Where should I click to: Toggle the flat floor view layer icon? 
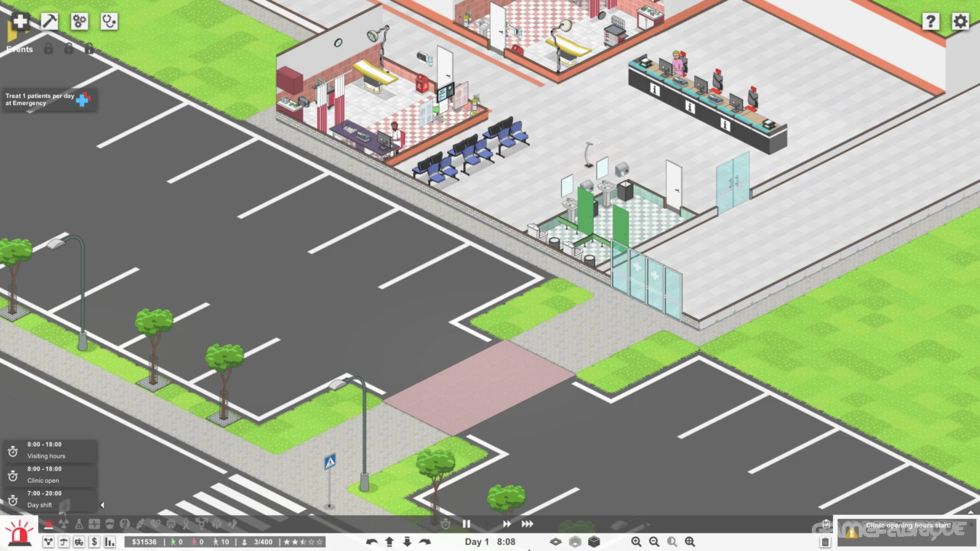point(556,542)
